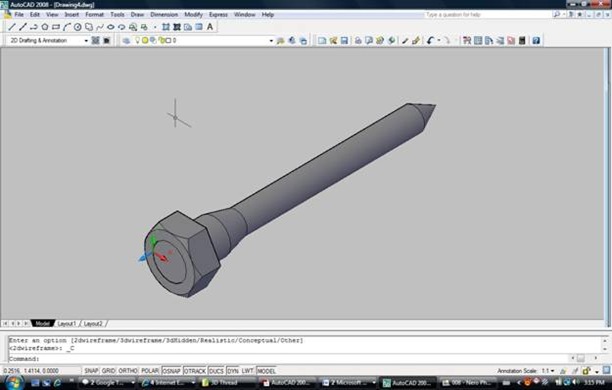Toggle OTRACK in status bar

click(x=194, y=370)
